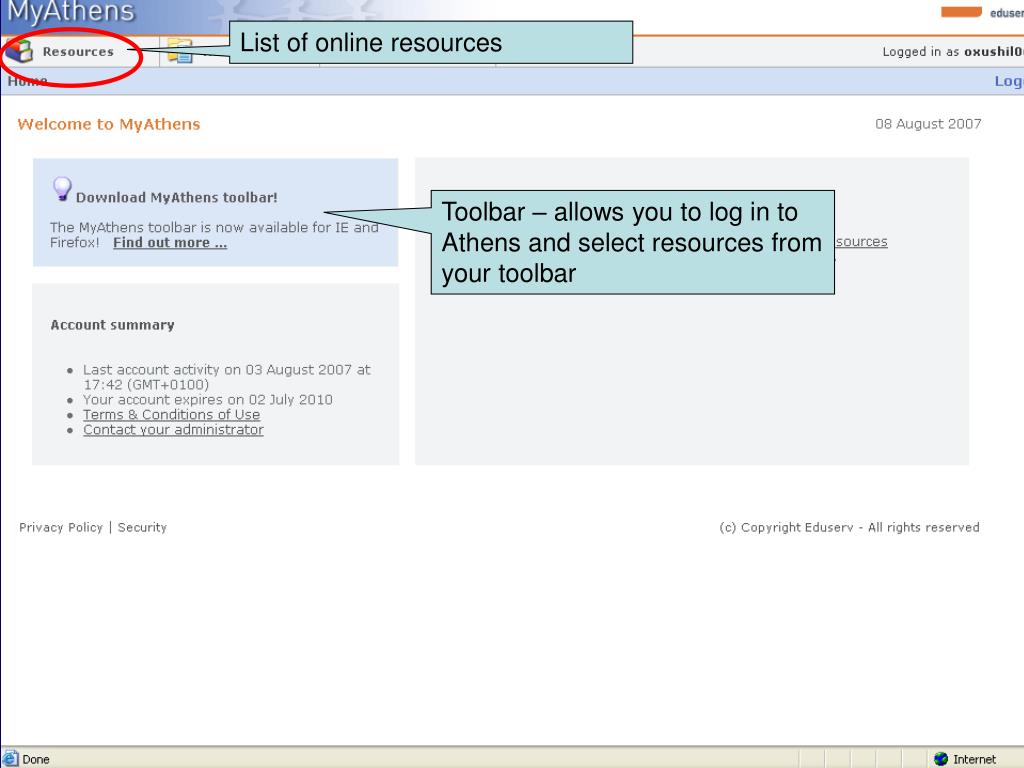Click the Internet zone label

point(974,760)
